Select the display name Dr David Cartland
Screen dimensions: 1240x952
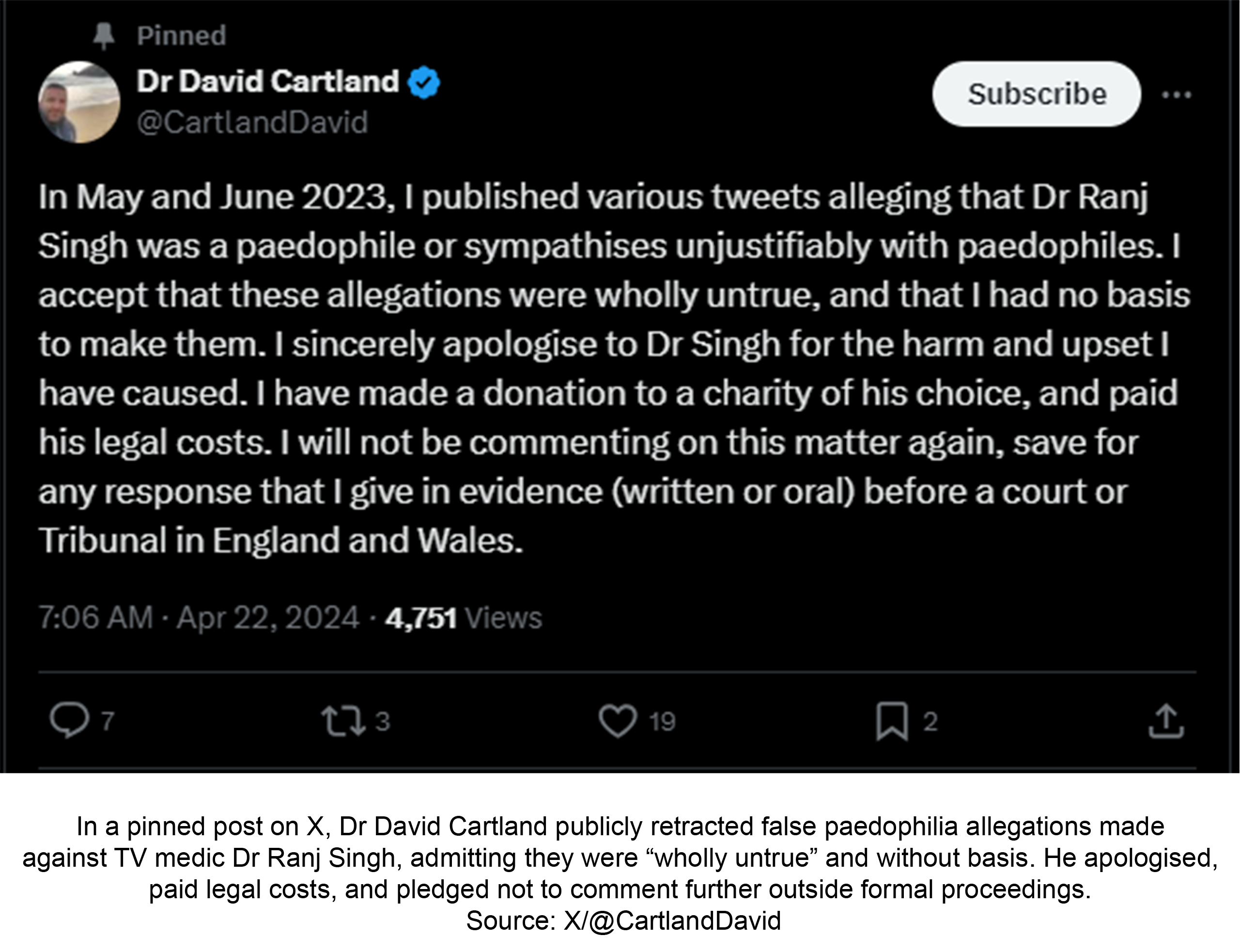click(x=266, y=80)
